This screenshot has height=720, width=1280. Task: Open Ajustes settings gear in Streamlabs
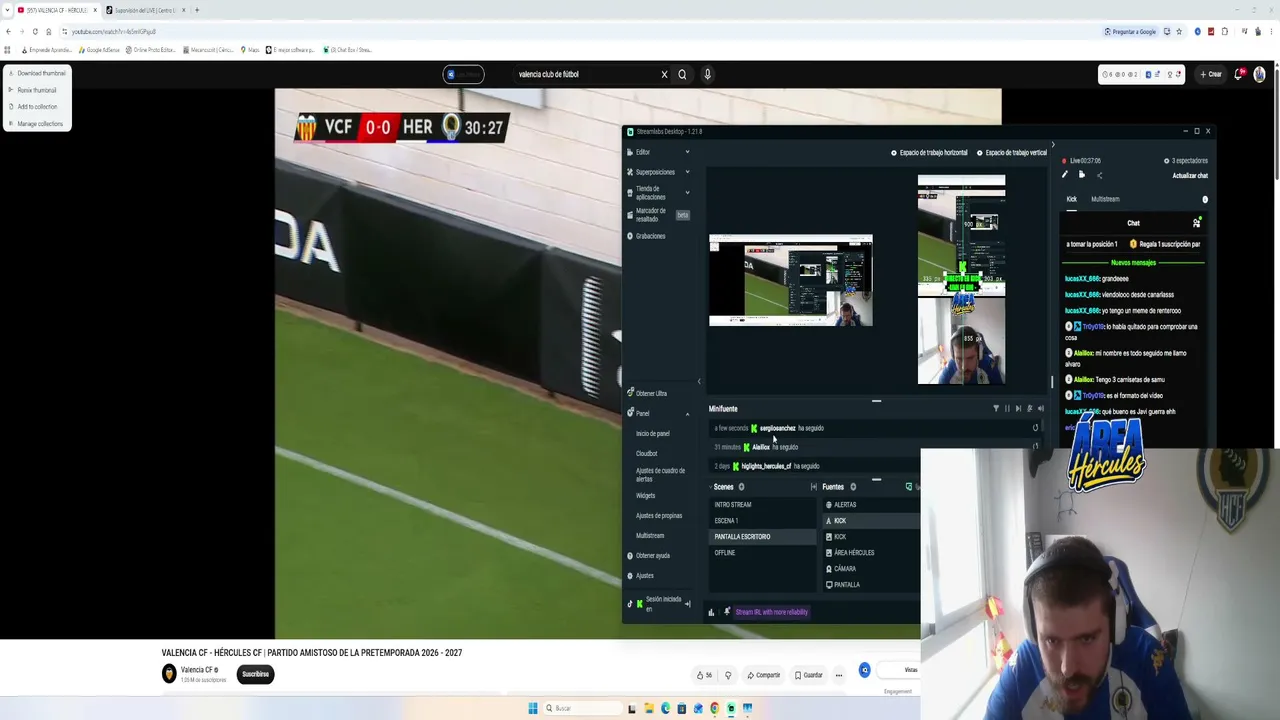coord(630,576)
